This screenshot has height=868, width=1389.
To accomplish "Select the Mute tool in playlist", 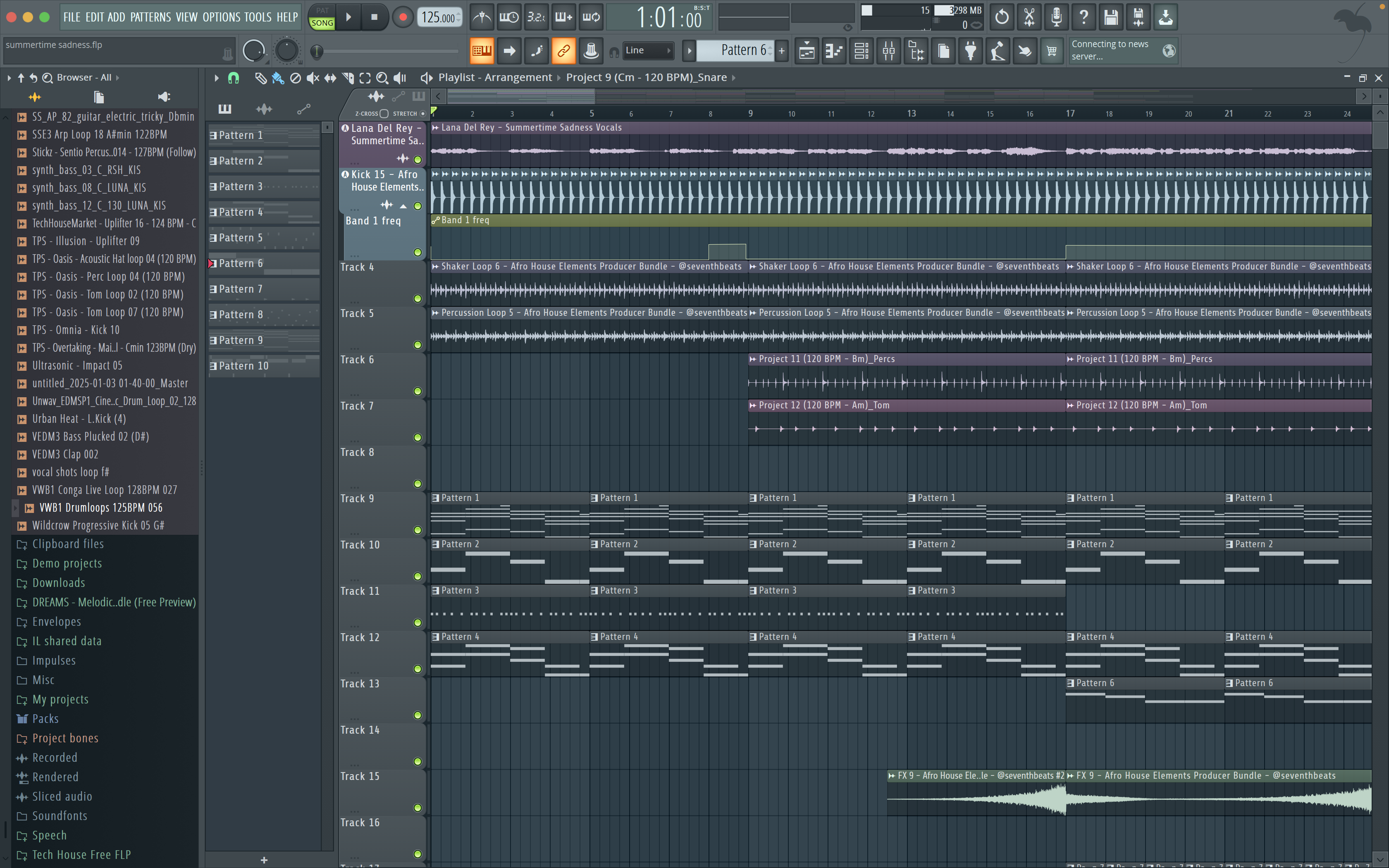I will [312, 78].
